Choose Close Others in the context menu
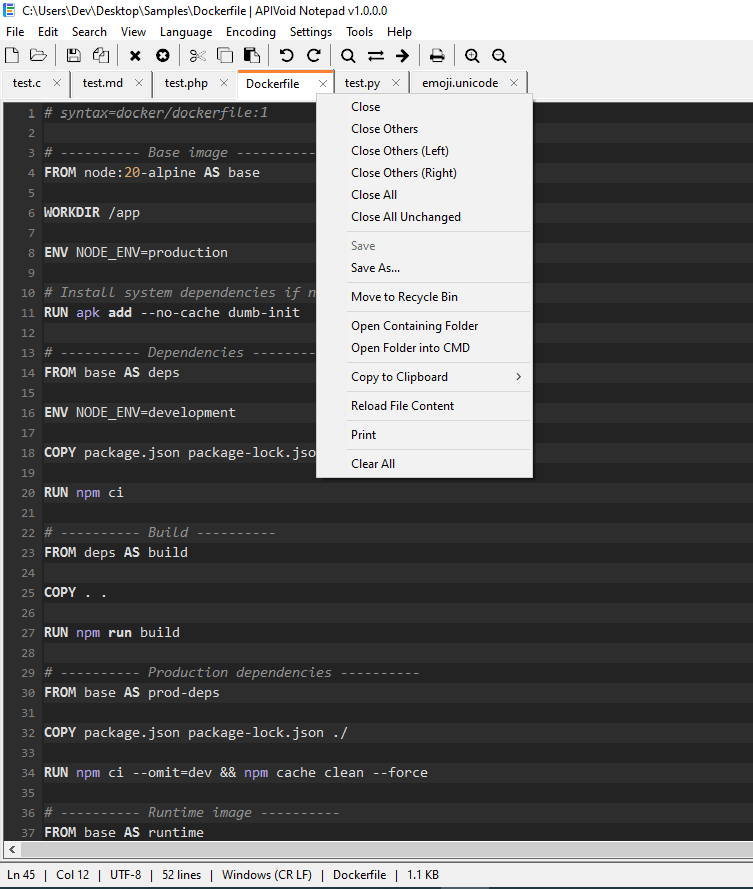The width and height of the screenshot is (753, 889). (x=424, y=129)
